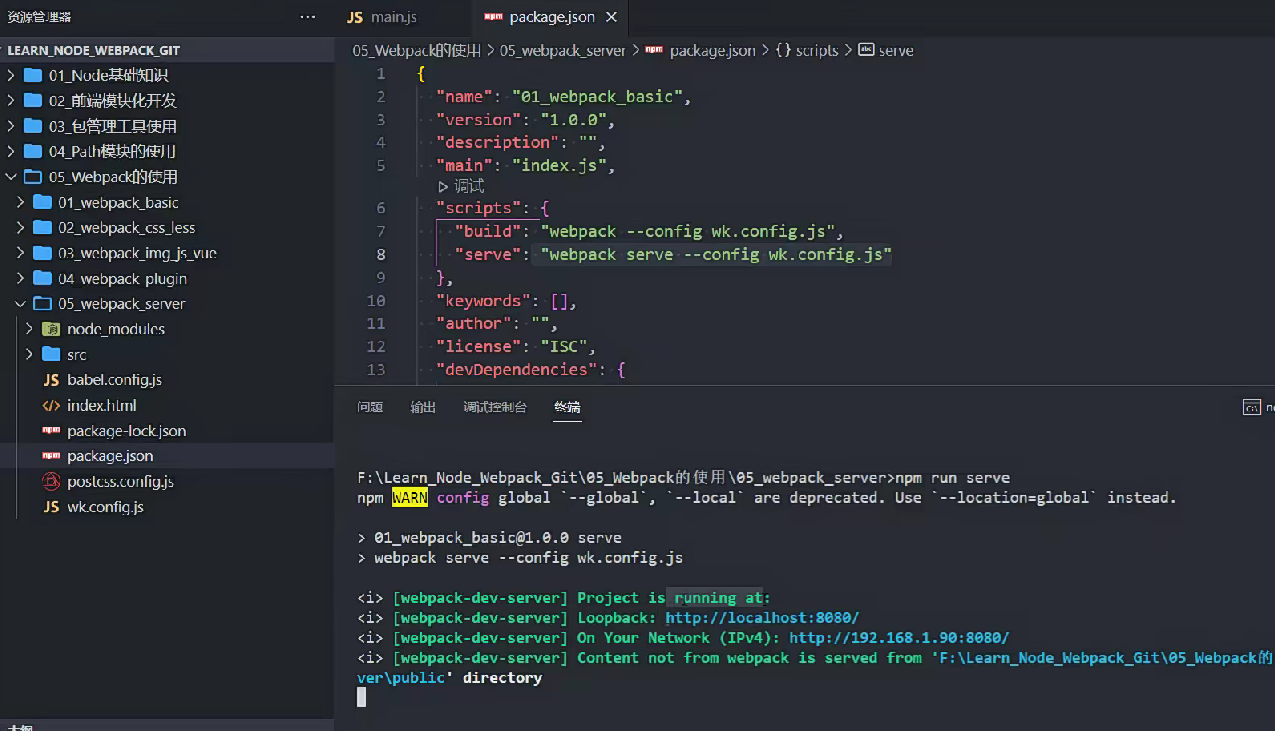Click the Debug codelens above scripts

click(461, 186)
